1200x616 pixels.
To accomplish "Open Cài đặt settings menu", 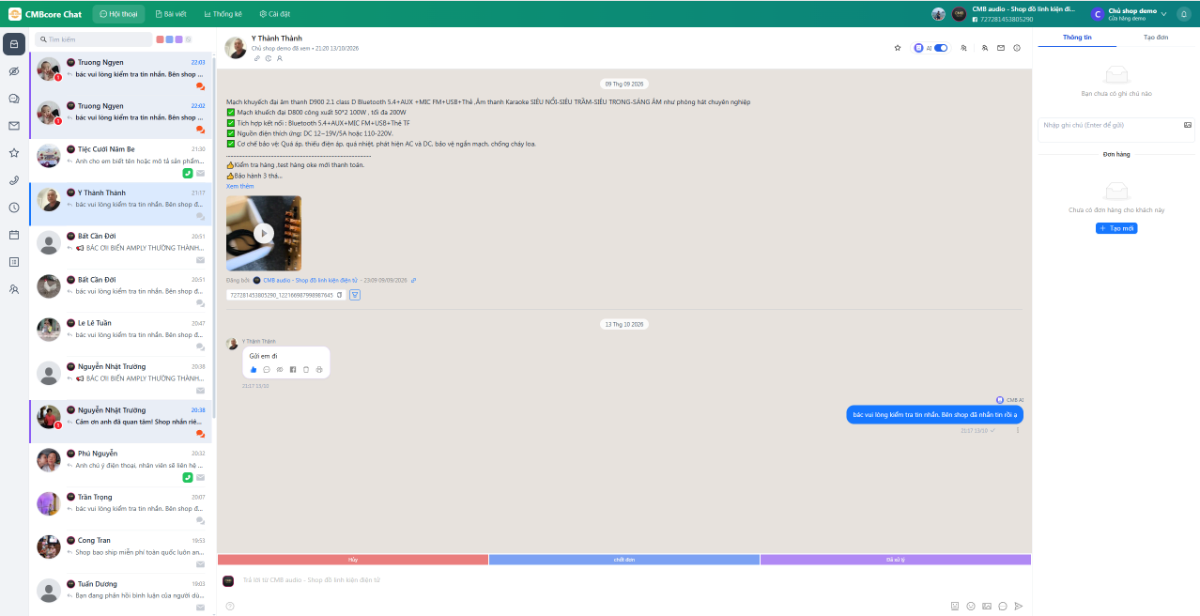I will [275, 14].
